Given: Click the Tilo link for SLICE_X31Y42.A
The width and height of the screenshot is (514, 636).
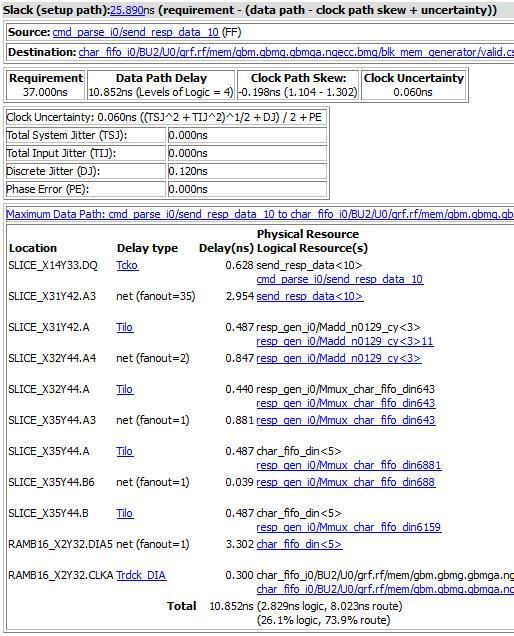Looking at the screenshot, I should pyautogui.click(x=125, y=327).
